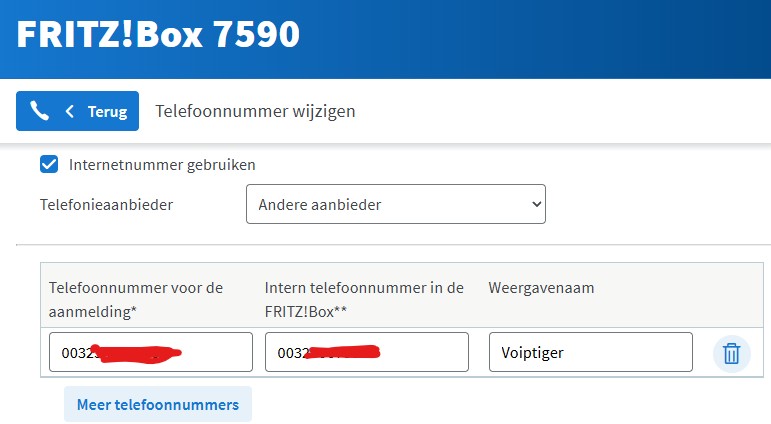The height and width of the screenshot is (424, 771).
Task: Click the Weergavenaam field containing Voiptiger
Action: [590, 352]
